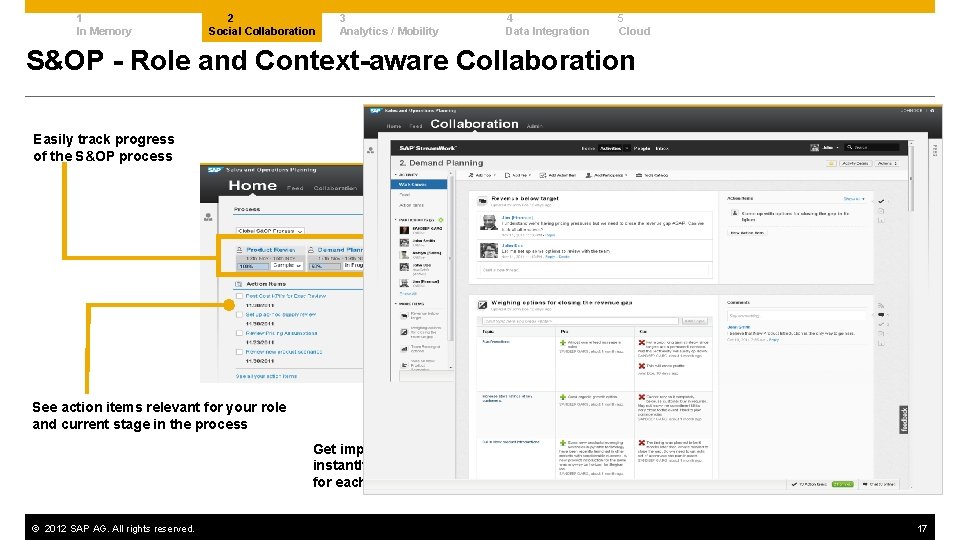Click Sandeep Garg's participant avatar

click(404, 230)
